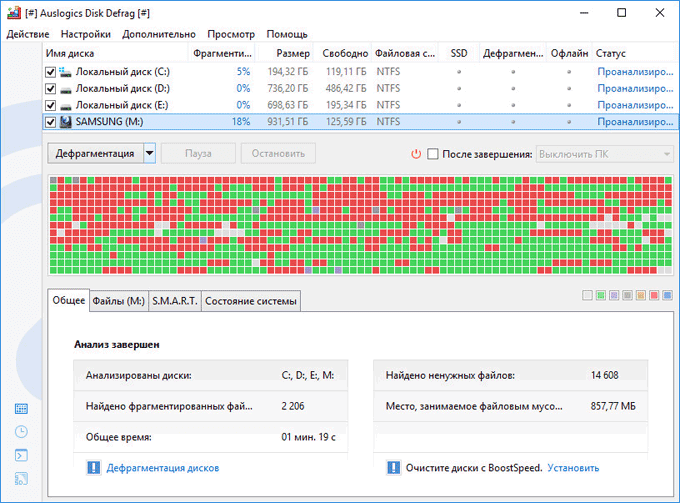Click the 931,51 ГБ size value
Viewport: 680px width, 503px height.
[x=288, y=122]
